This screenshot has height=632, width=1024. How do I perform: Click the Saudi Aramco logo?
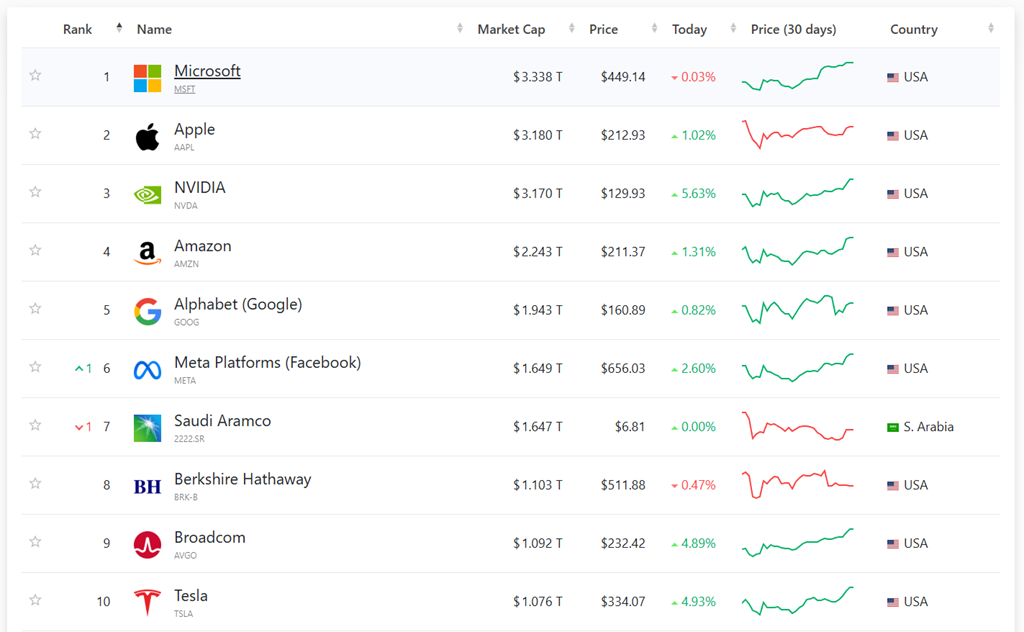[x=148, y=428]
